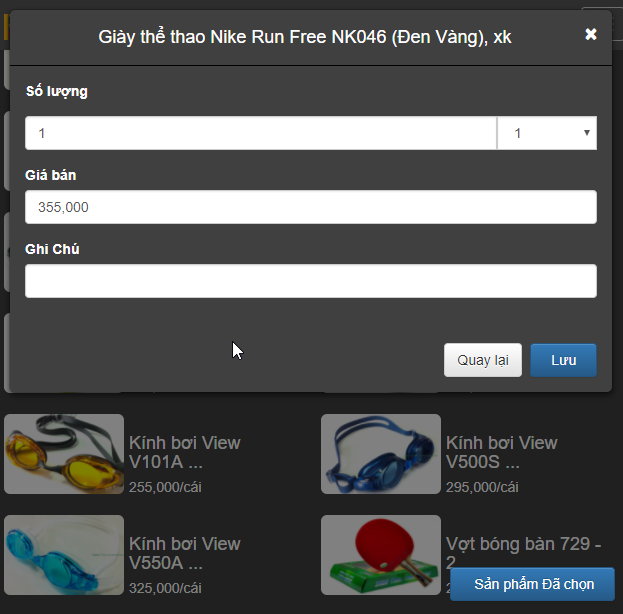Choose the dark blue goggles V500S thumbnail
Viewport: 623px width, 614px height.
pos(381,454)
